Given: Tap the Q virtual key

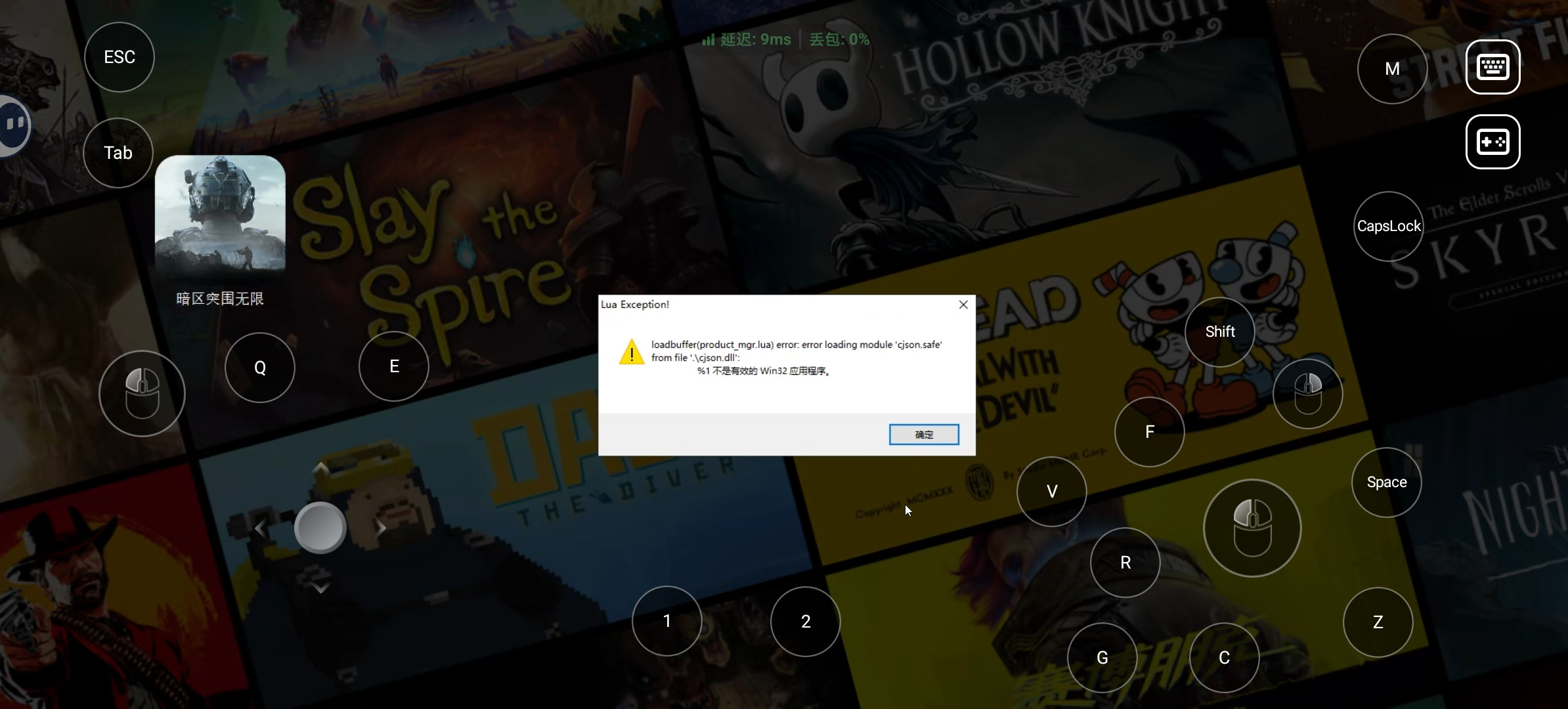Looking at the screenshot, I should coord(260,368).
